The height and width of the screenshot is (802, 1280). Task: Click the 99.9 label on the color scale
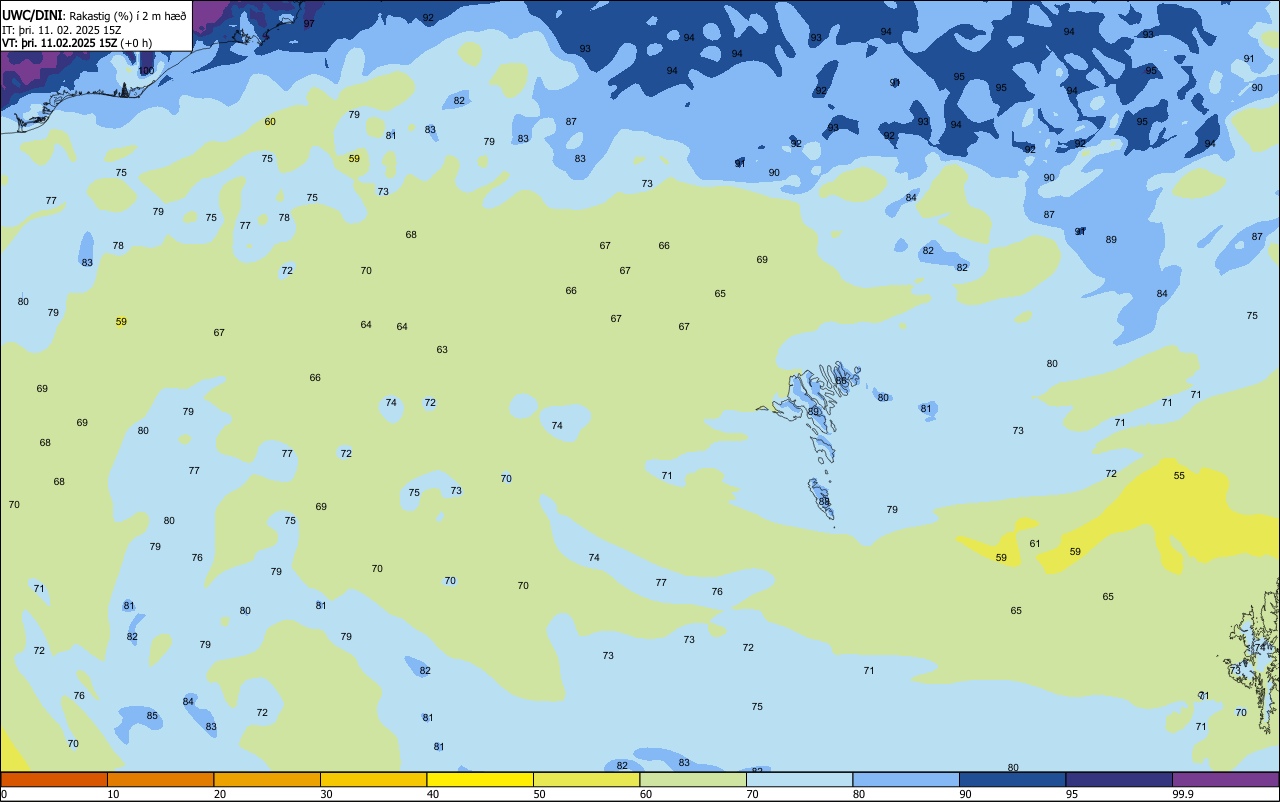click(1182, 795)
